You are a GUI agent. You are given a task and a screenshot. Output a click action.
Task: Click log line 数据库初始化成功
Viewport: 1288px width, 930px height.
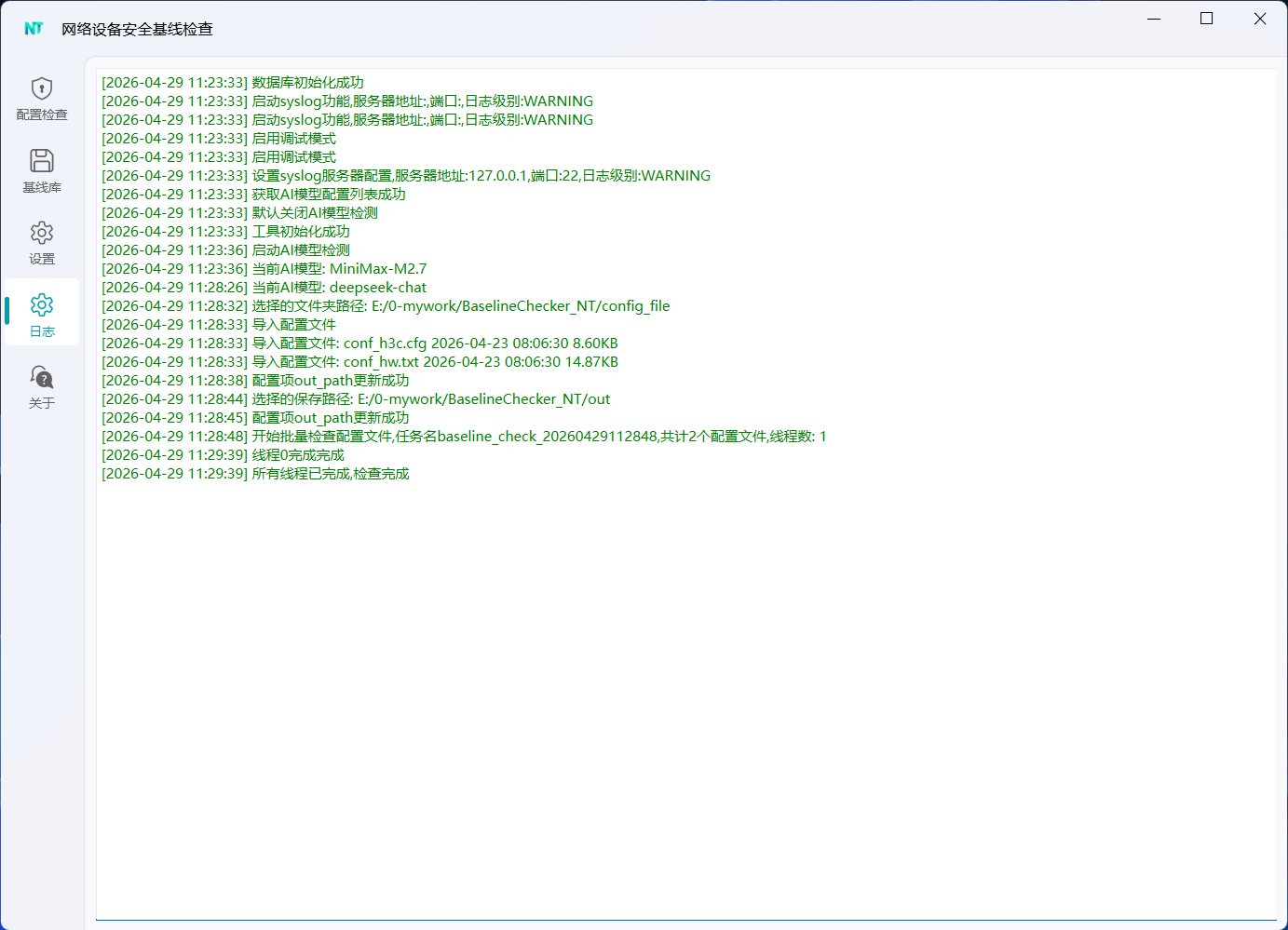(x=233, y=83)
